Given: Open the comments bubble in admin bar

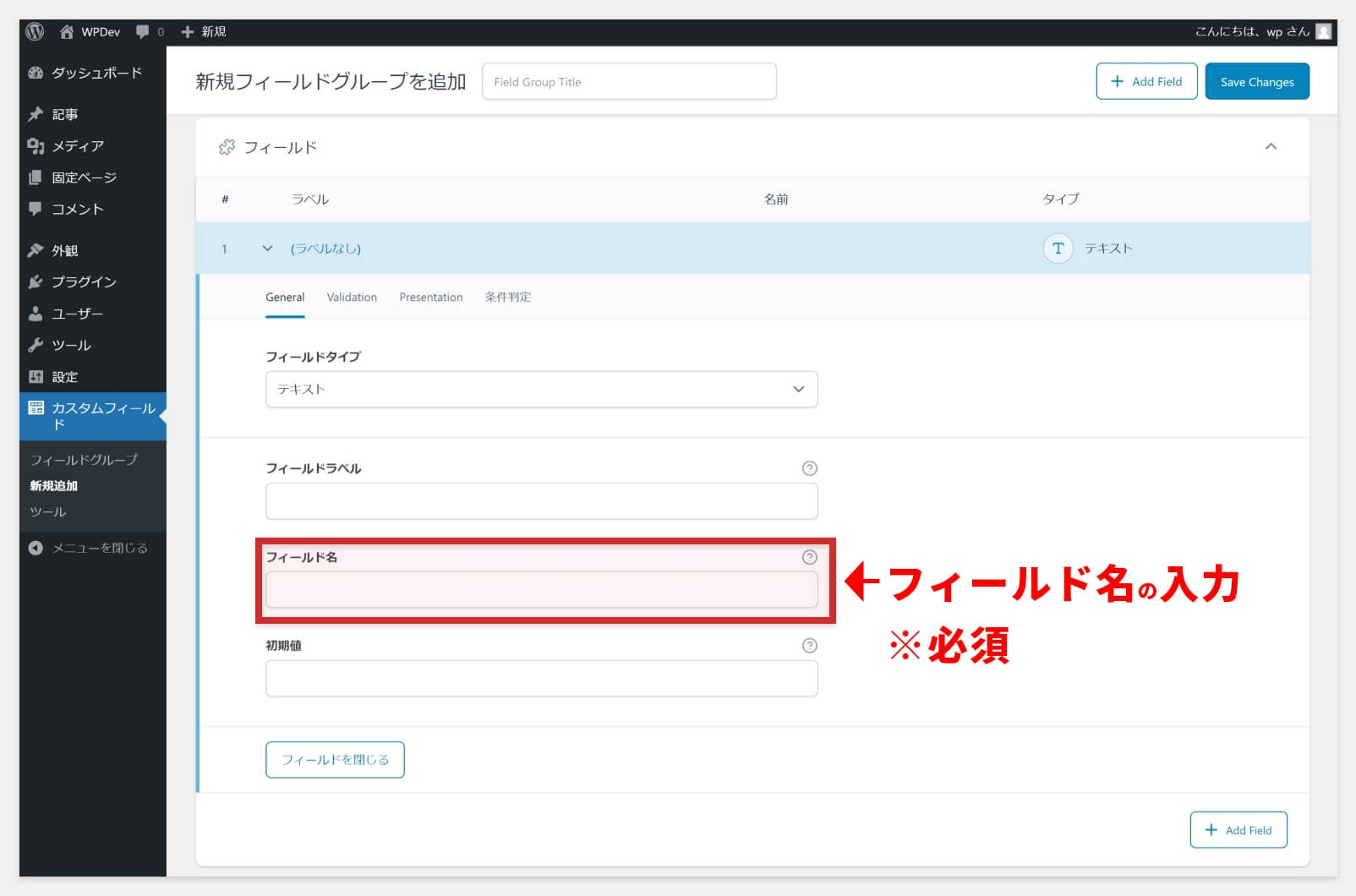Looking at the screenshot, I should click(150, 32).
